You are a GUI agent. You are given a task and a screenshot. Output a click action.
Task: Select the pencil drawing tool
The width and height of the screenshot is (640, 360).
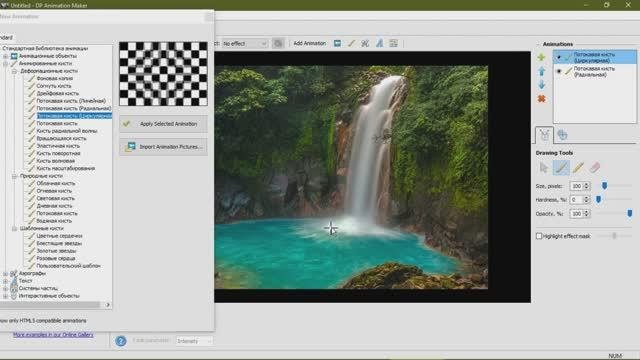click(x=578, y=167)
